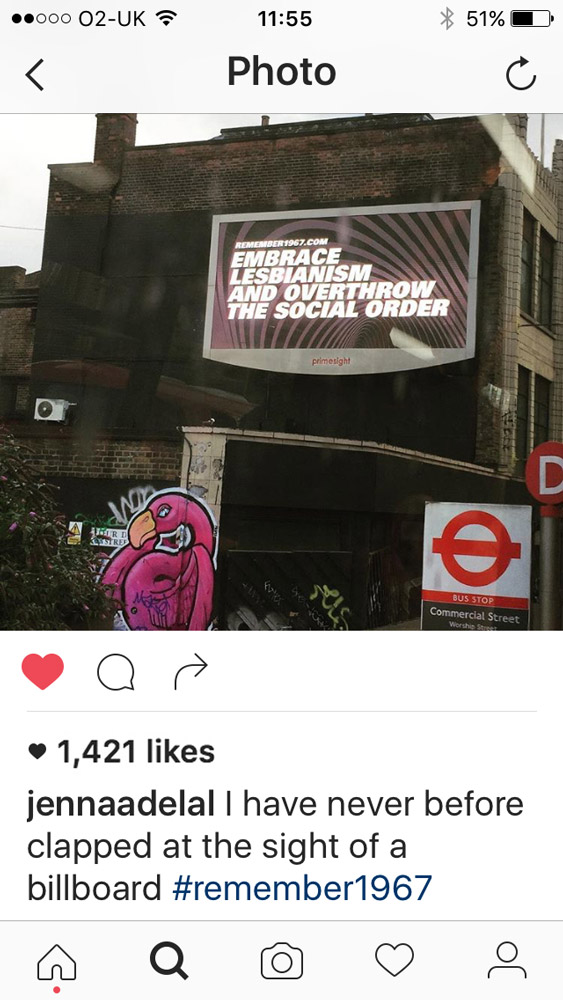Screen dimensions: 563x1000
Task: Open jennaadelal's profile from the caption
Action: pos(121,806)
